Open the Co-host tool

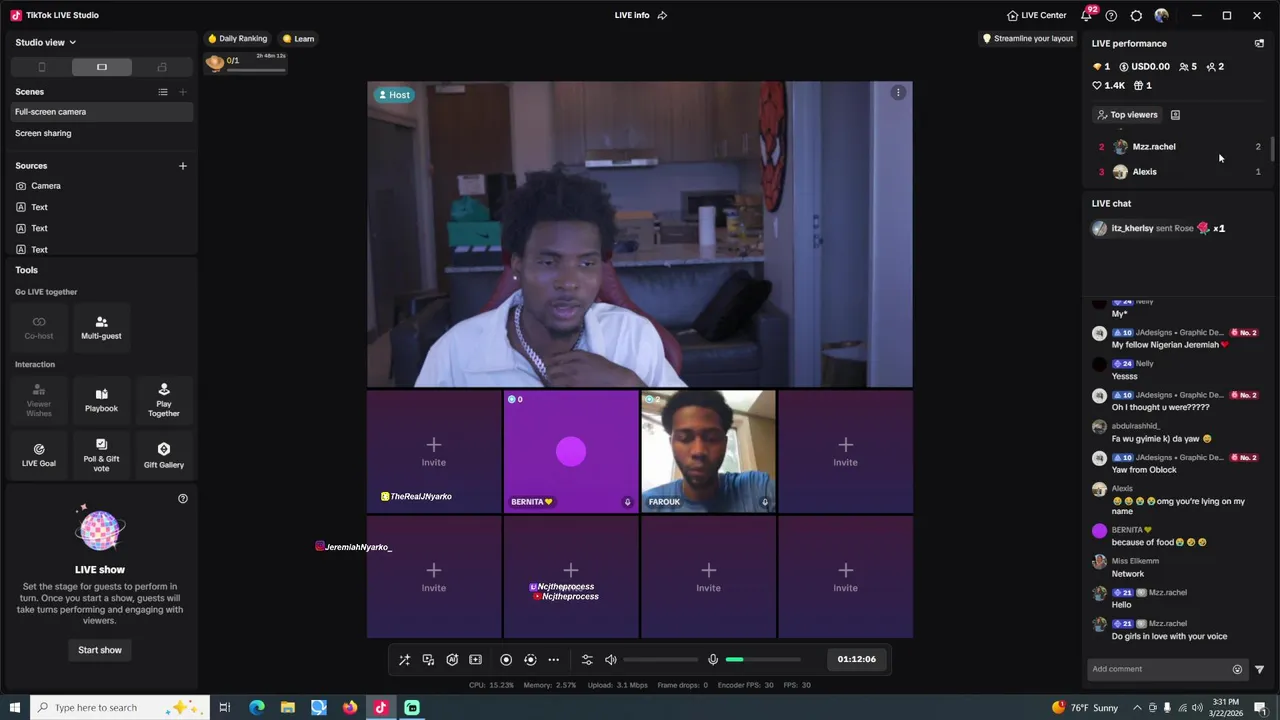(x=39, y=327)
